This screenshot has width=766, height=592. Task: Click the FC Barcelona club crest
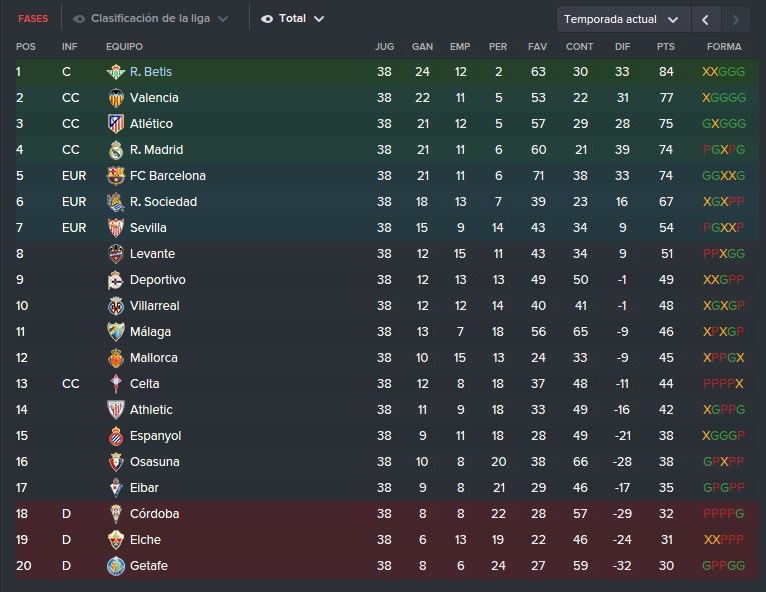point(116,176)
